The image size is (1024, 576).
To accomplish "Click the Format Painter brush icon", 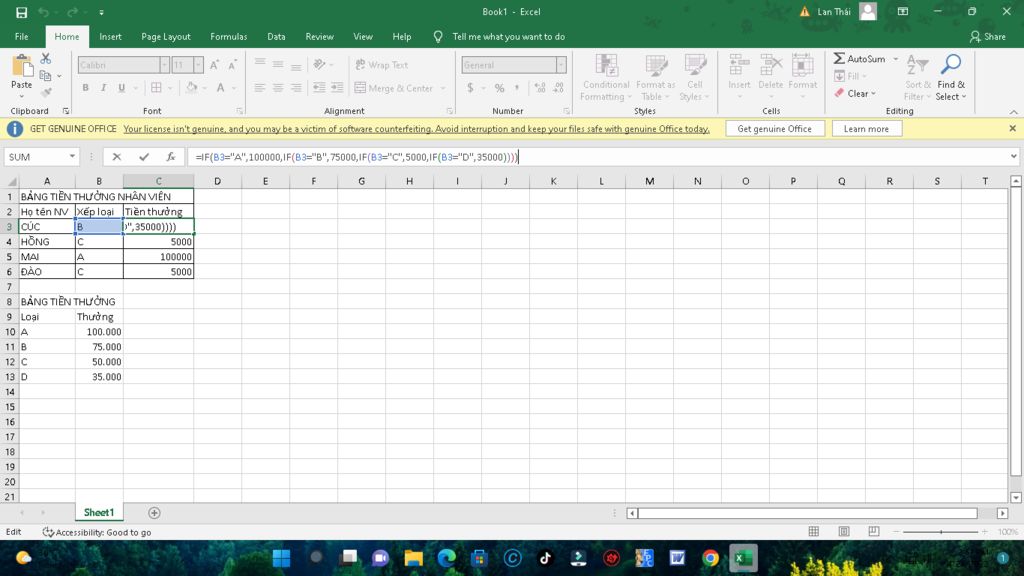I will 46,92.
